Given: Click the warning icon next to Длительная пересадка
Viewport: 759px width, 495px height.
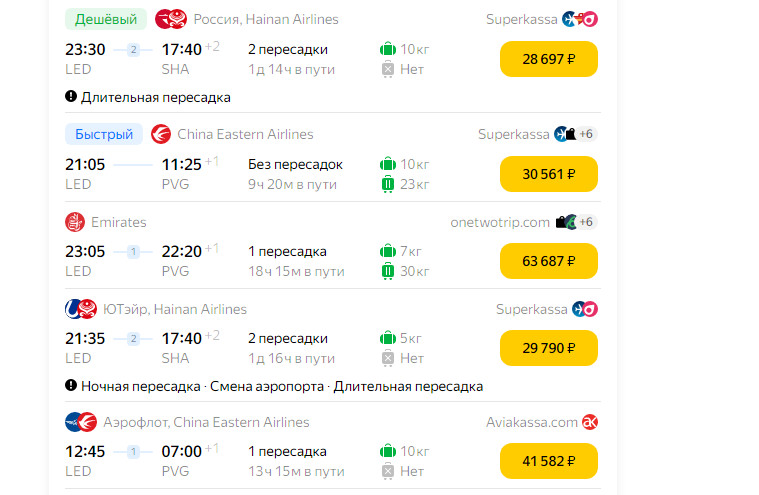Looking at the screenshot, I should 71,96.
